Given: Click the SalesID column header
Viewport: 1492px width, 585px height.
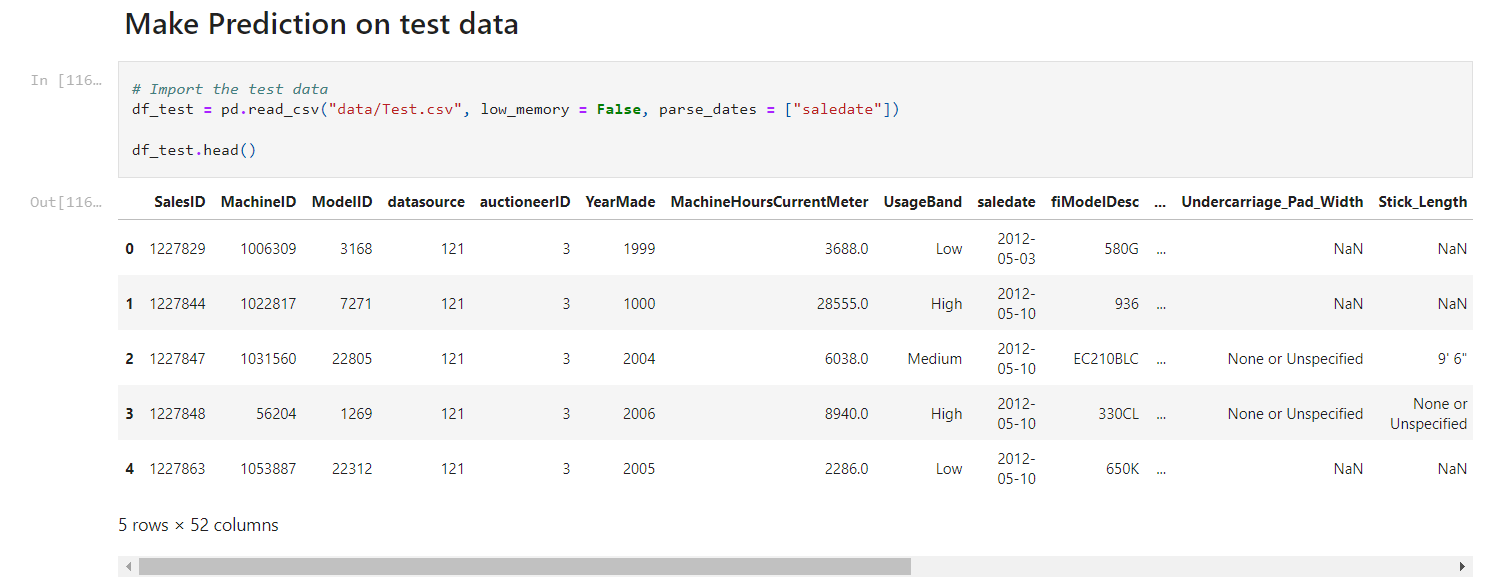Looking at the screenshot, I should pyautogui.click(x=180, y=201).
